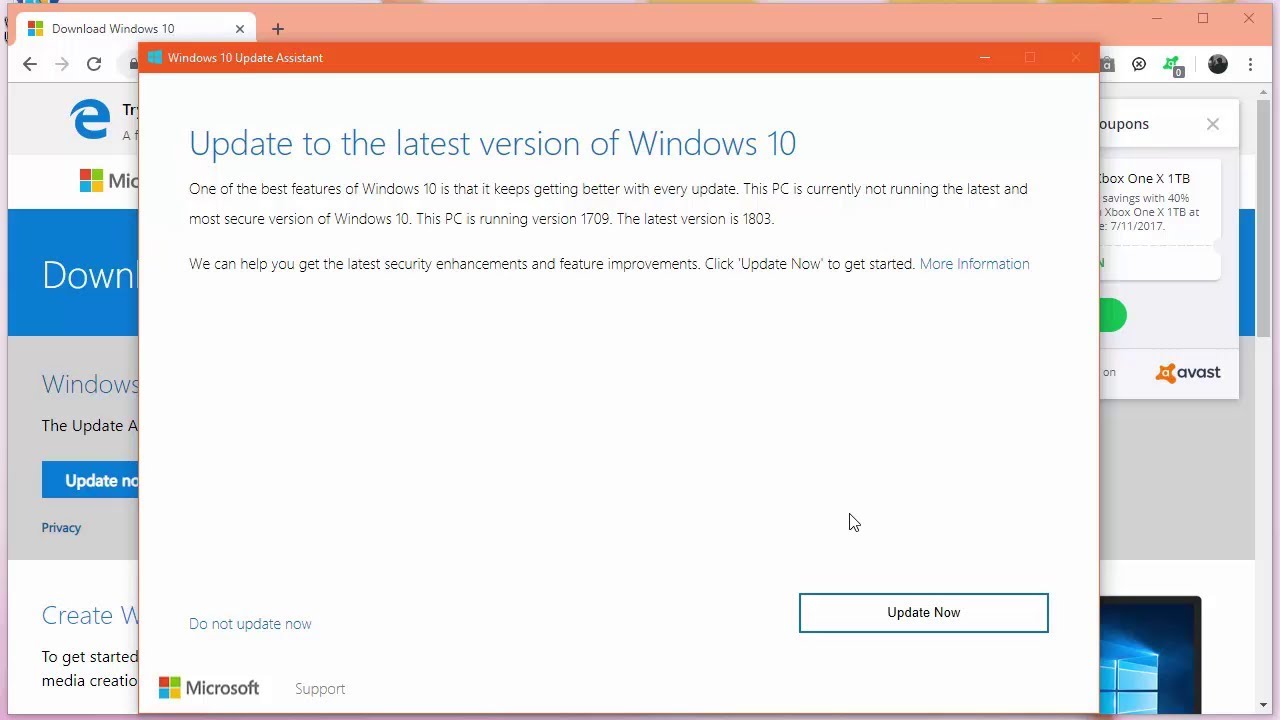
Task: Close the Chrome browser window
Action: coord(1249,18)
